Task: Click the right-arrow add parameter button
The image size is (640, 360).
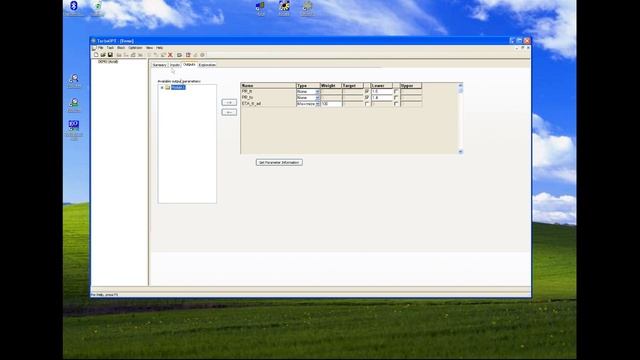Action: pos(229,102)
